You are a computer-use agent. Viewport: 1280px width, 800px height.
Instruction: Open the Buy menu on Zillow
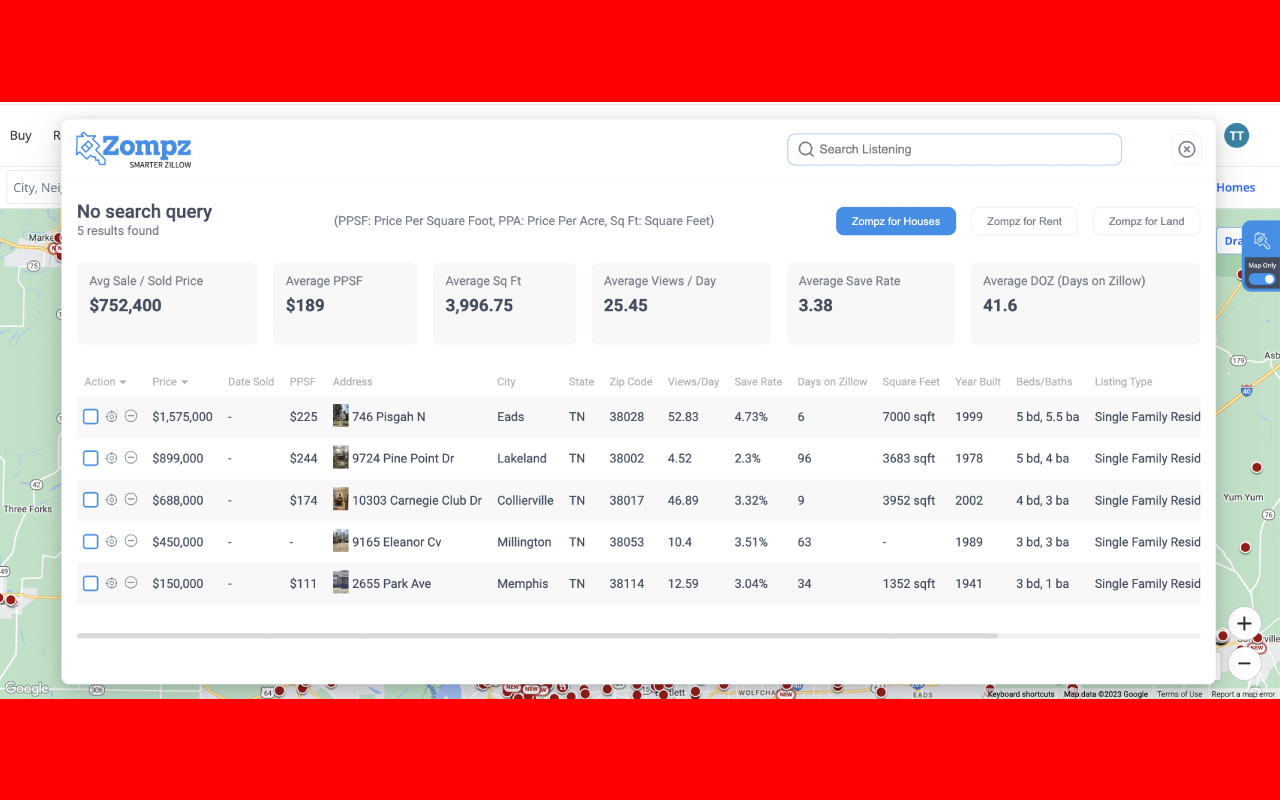(x=21, y=135)
